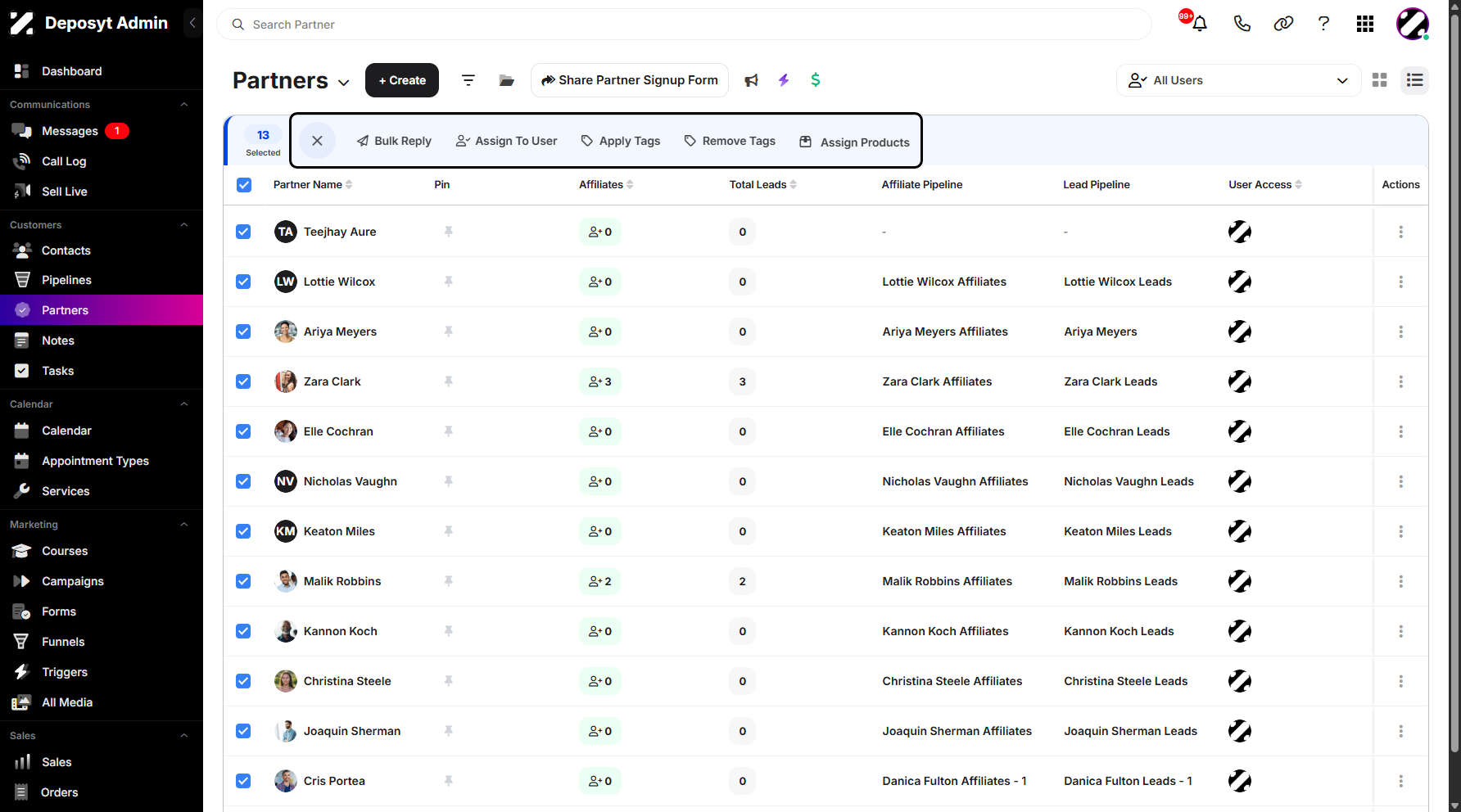Image resolution: width=1461 pixels, height=812 pixels.
Task: Switch to grid view layout
Action: 1380,80
